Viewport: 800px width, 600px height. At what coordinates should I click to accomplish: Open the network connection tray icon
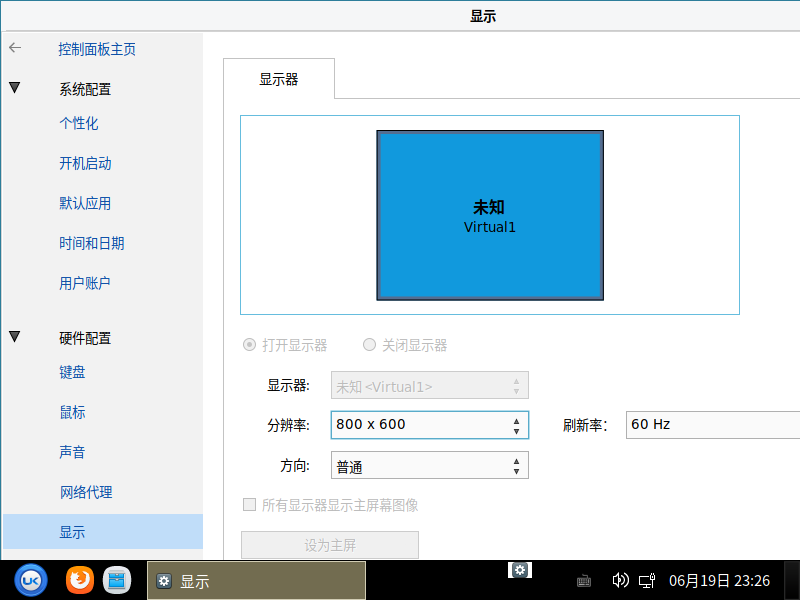(647, 581)
